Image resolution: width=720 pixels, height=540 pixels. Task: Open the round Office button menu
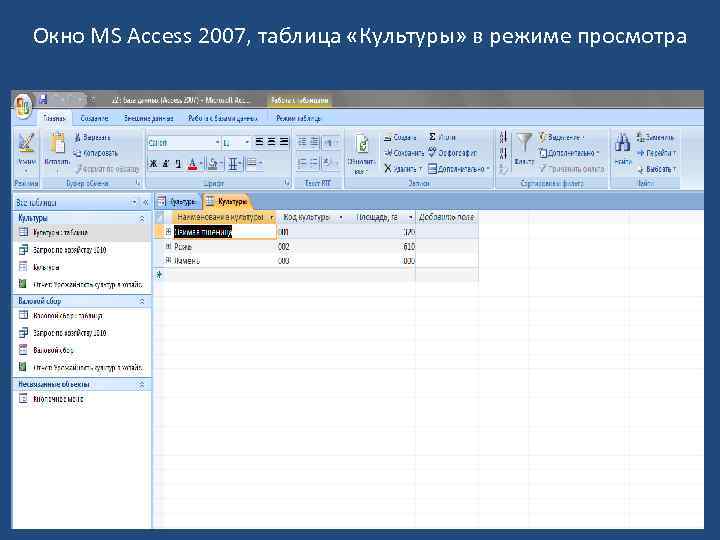click(24, 107)
